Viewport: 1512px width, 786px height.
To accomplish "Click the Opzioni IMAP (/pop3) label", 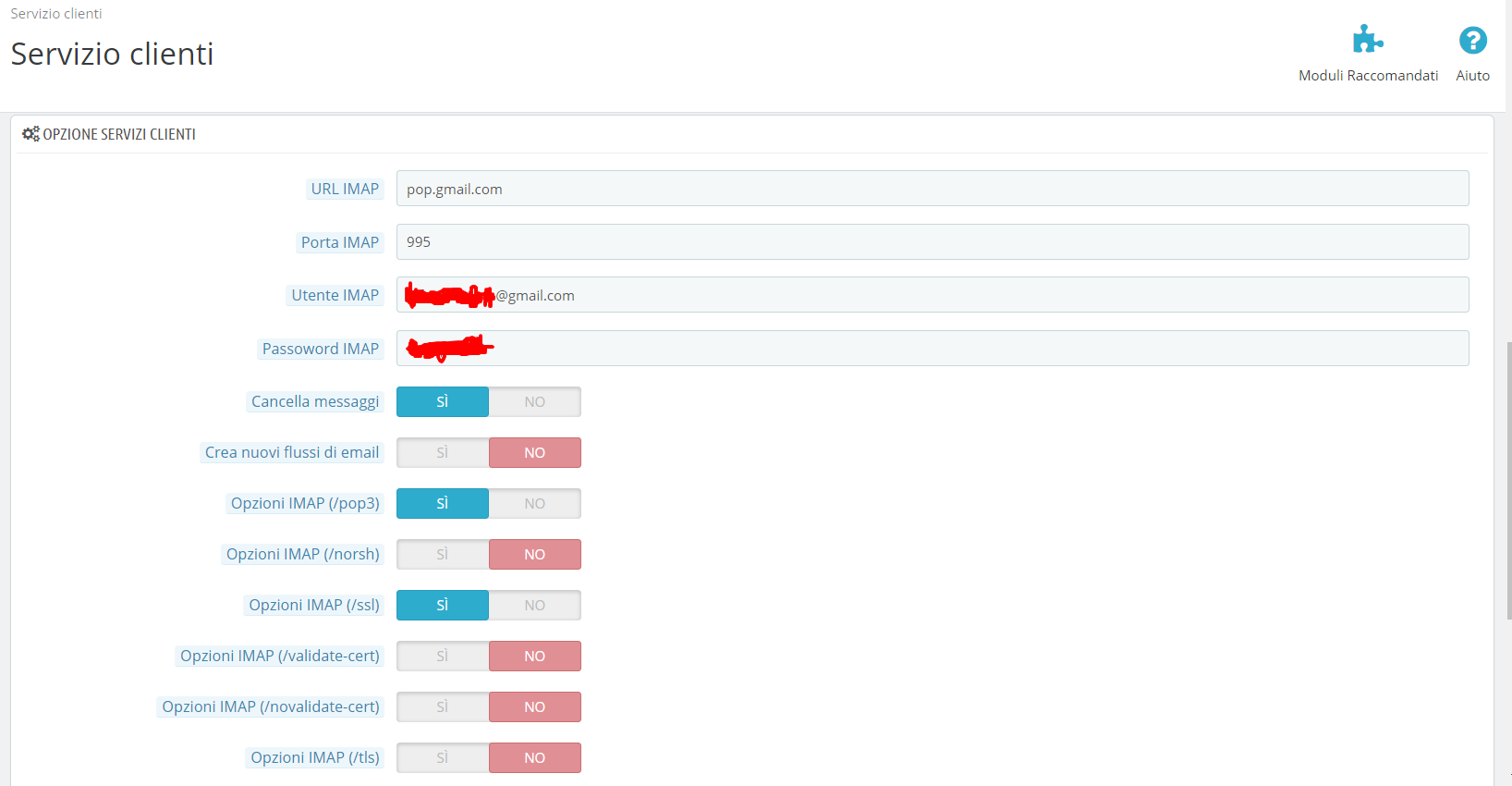I will [x=305, y=503].
